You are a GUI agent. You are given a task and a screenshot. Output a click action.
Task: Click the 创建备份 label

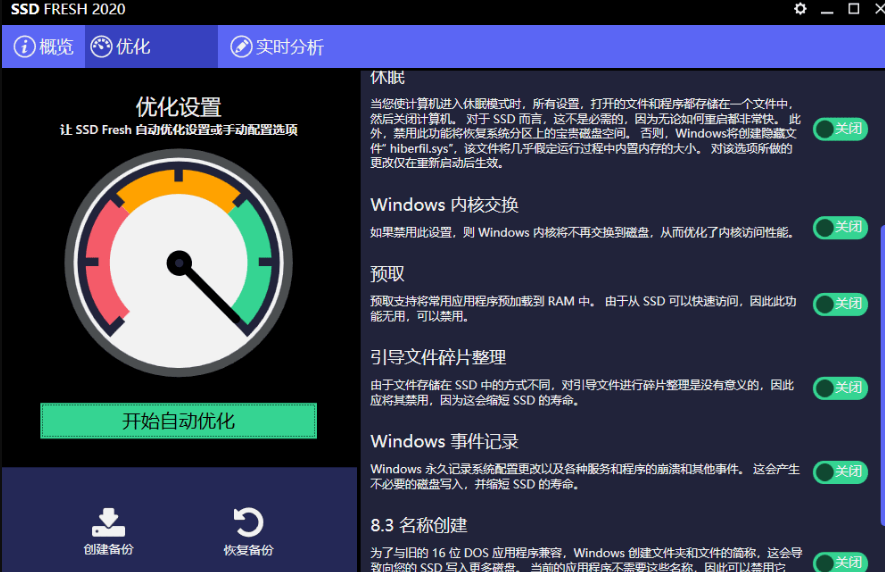click(108, 549)
